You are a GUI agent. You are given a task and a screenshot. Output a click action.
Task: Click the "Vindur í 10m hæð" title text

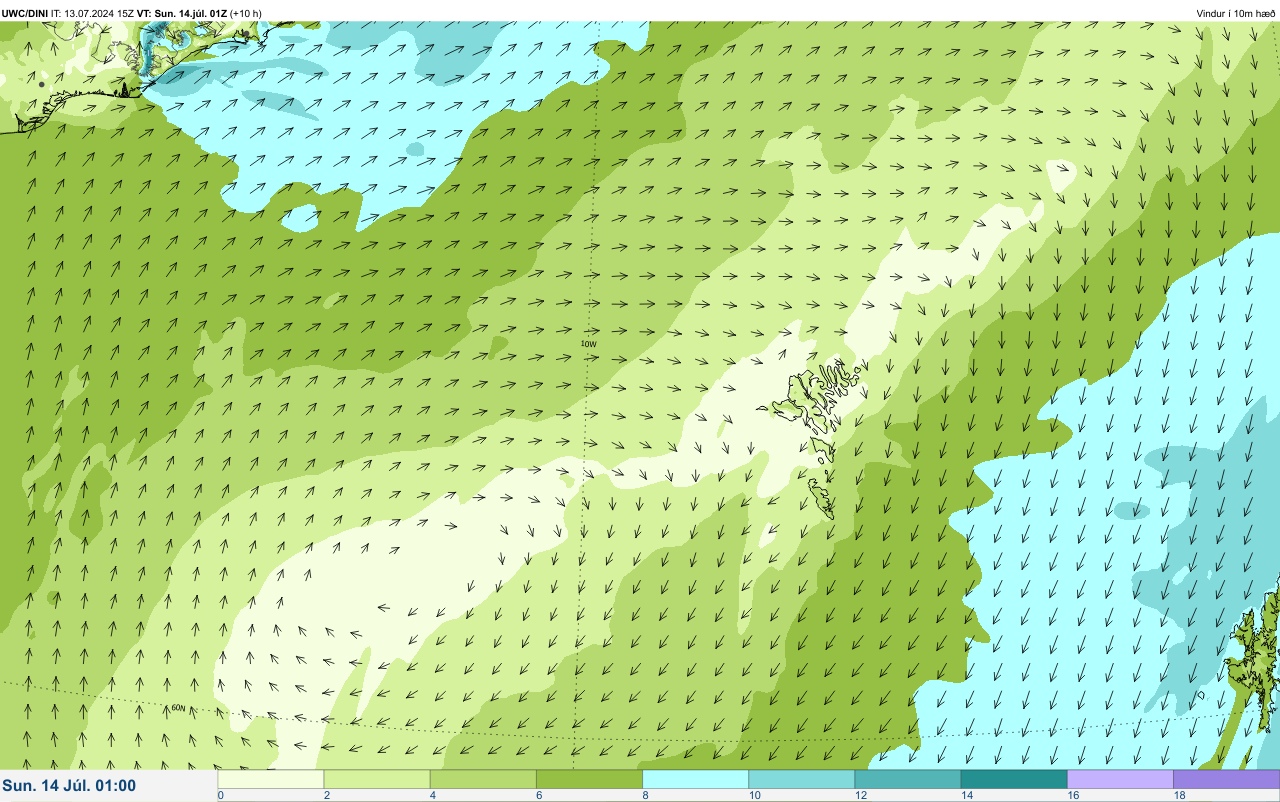pos(1235,13)
